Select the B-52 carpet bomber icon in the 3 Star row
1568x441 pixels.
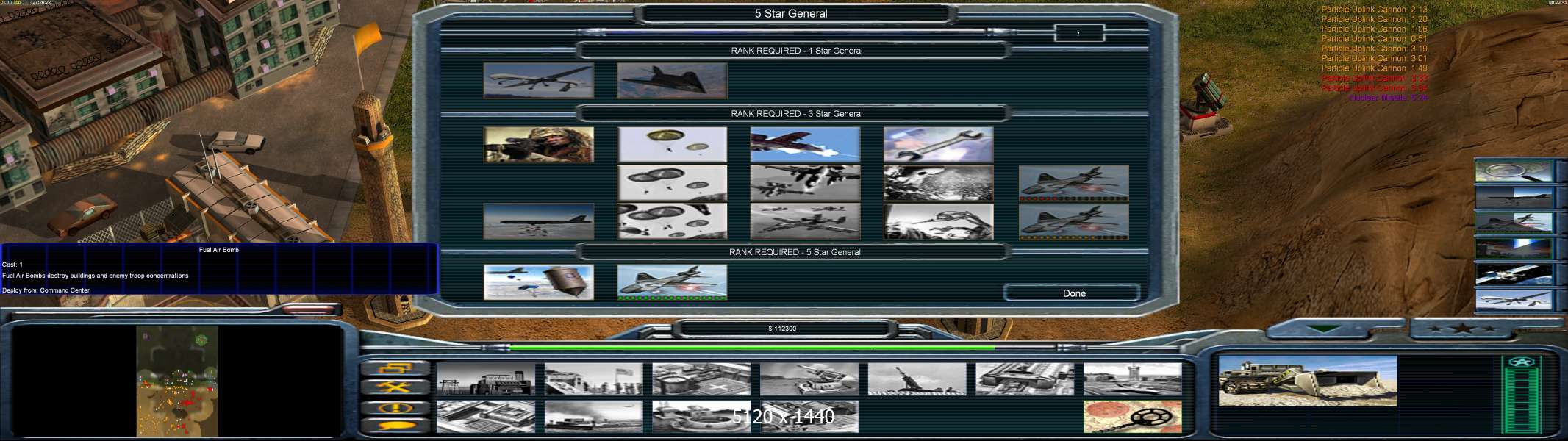(x=538, y=221)
